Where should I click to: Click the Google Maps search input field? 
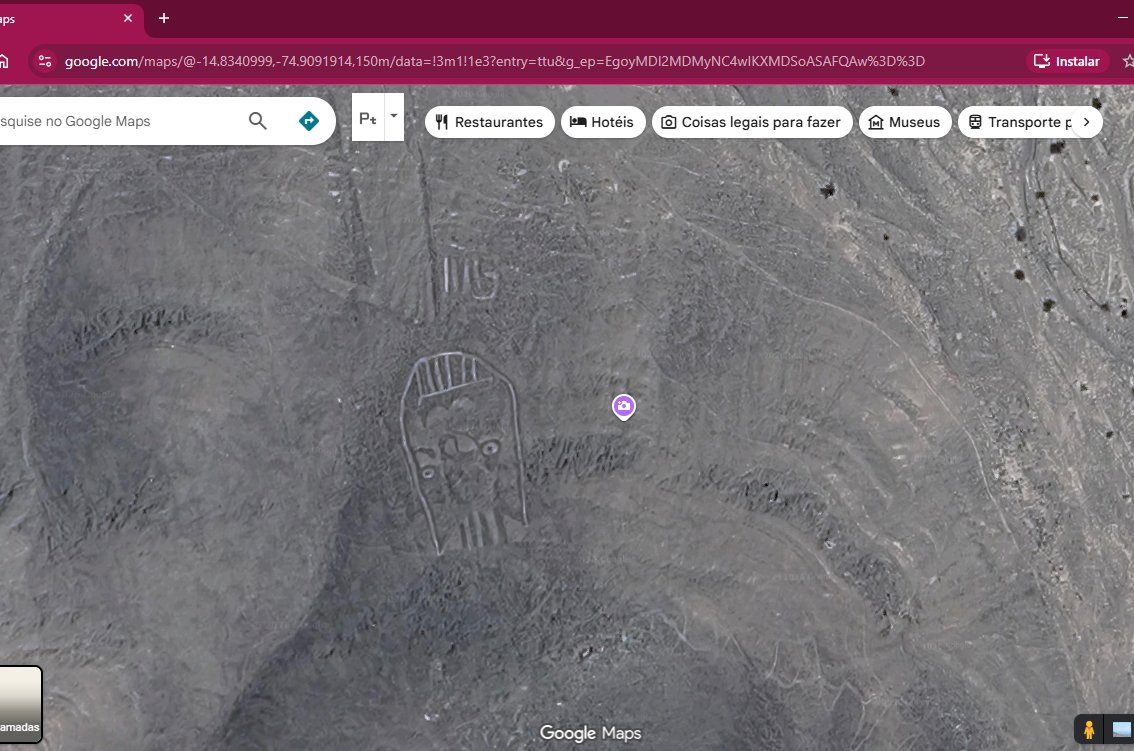[119, 121]
